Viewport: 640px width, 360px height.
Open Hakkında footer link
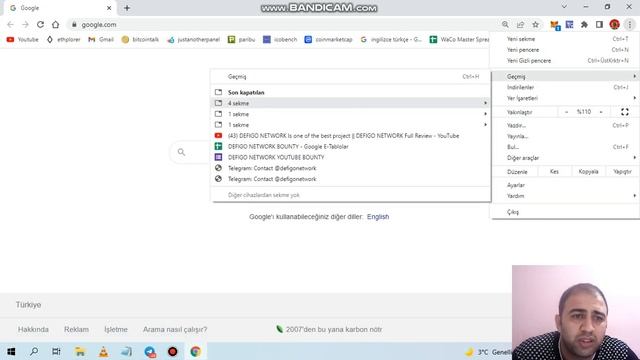33,329
